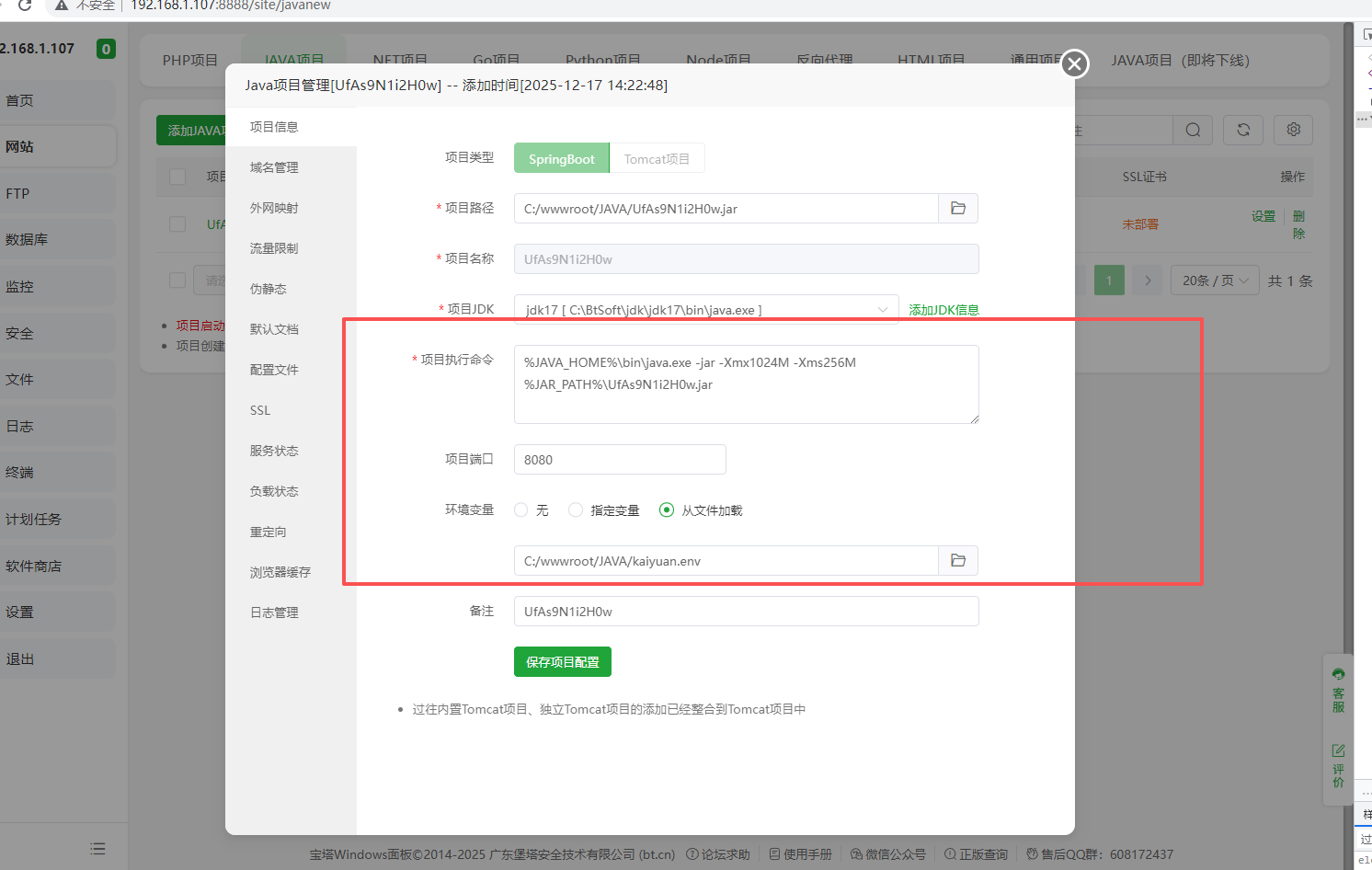Screen dimensions: 1372x870
Task: Click the 项目端口 input field
Action: [620, 460]
